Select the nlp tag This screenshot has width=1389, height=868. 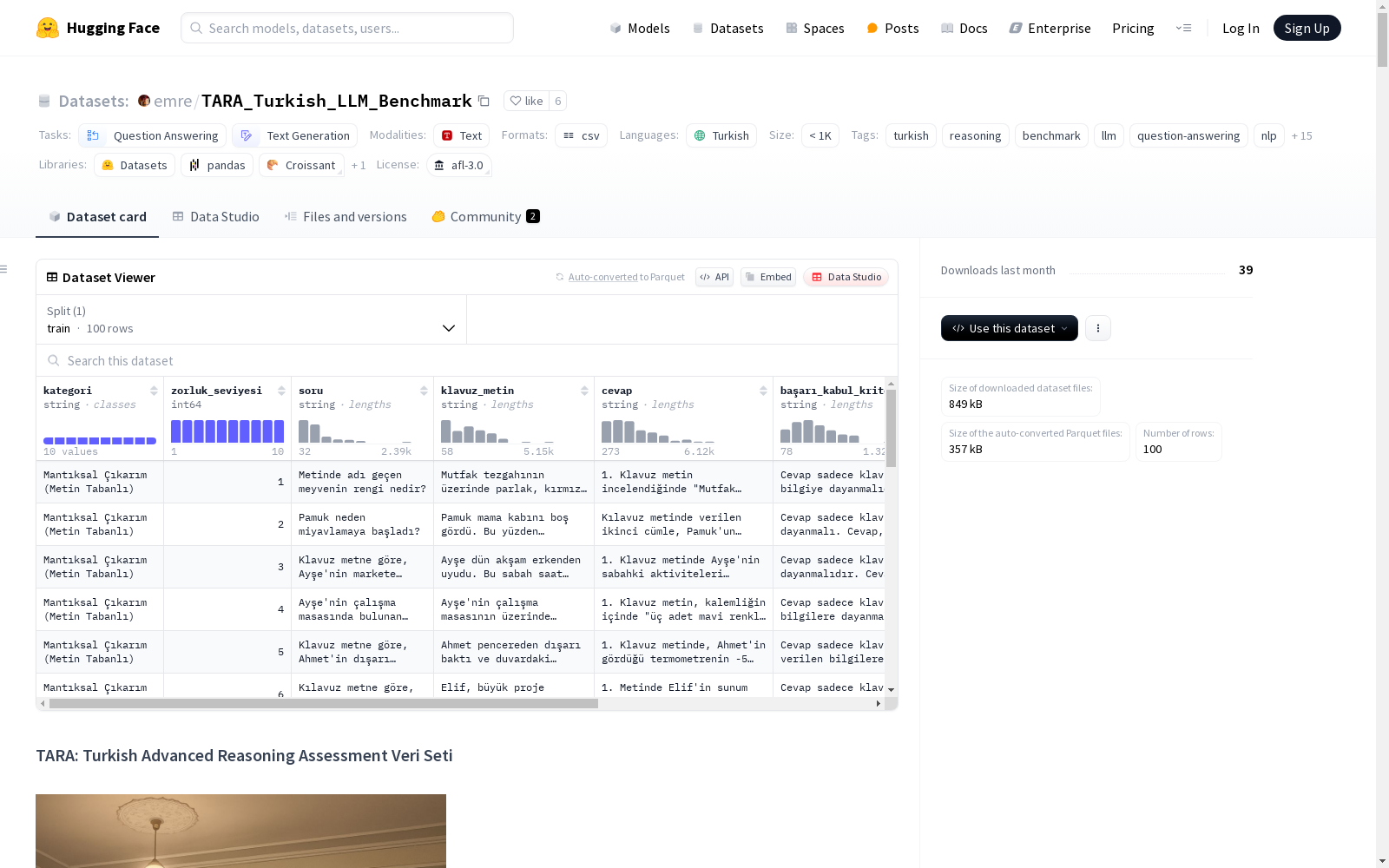point(1268,135)
